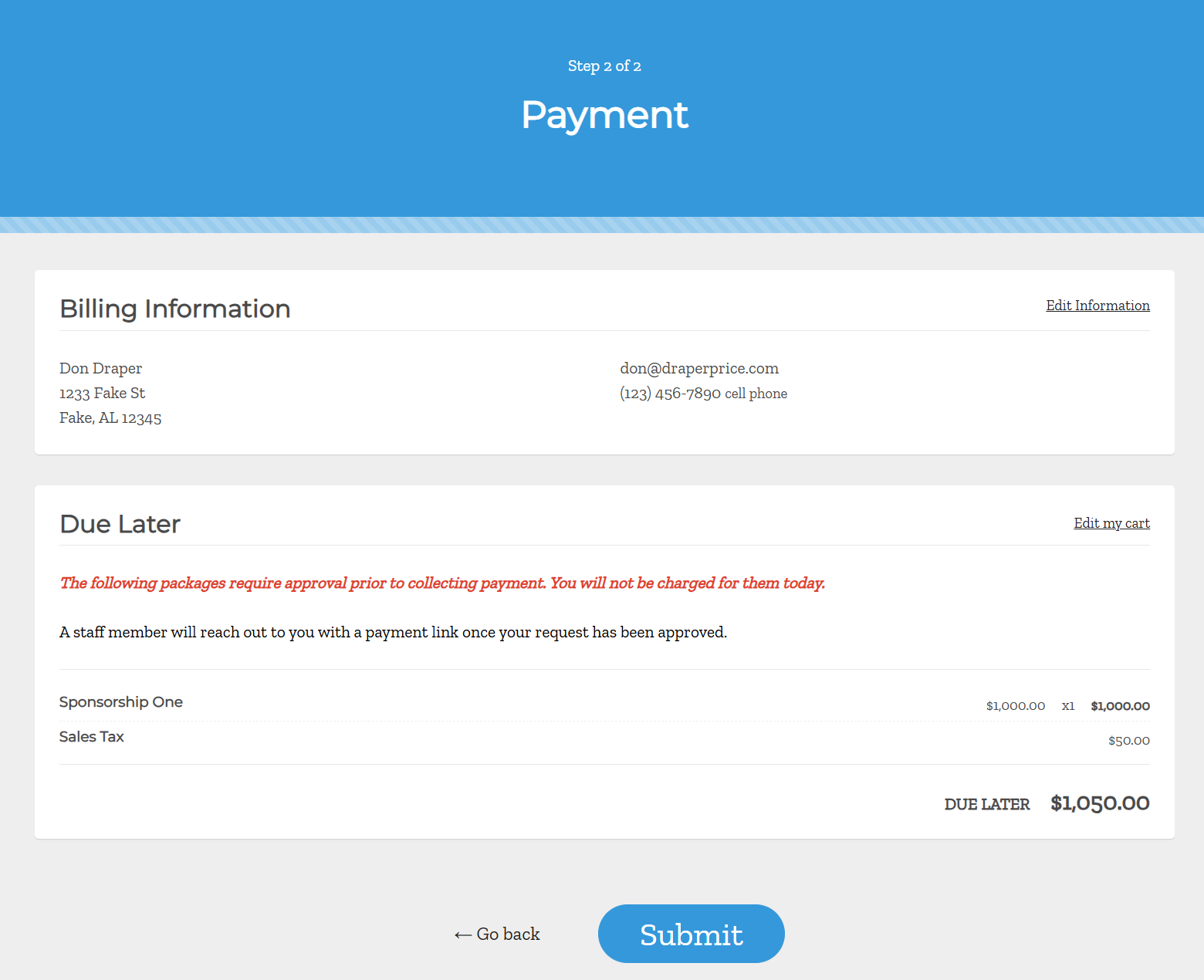Click the Edit my cart link
1204x980 pixels.
coord(1111,523)
